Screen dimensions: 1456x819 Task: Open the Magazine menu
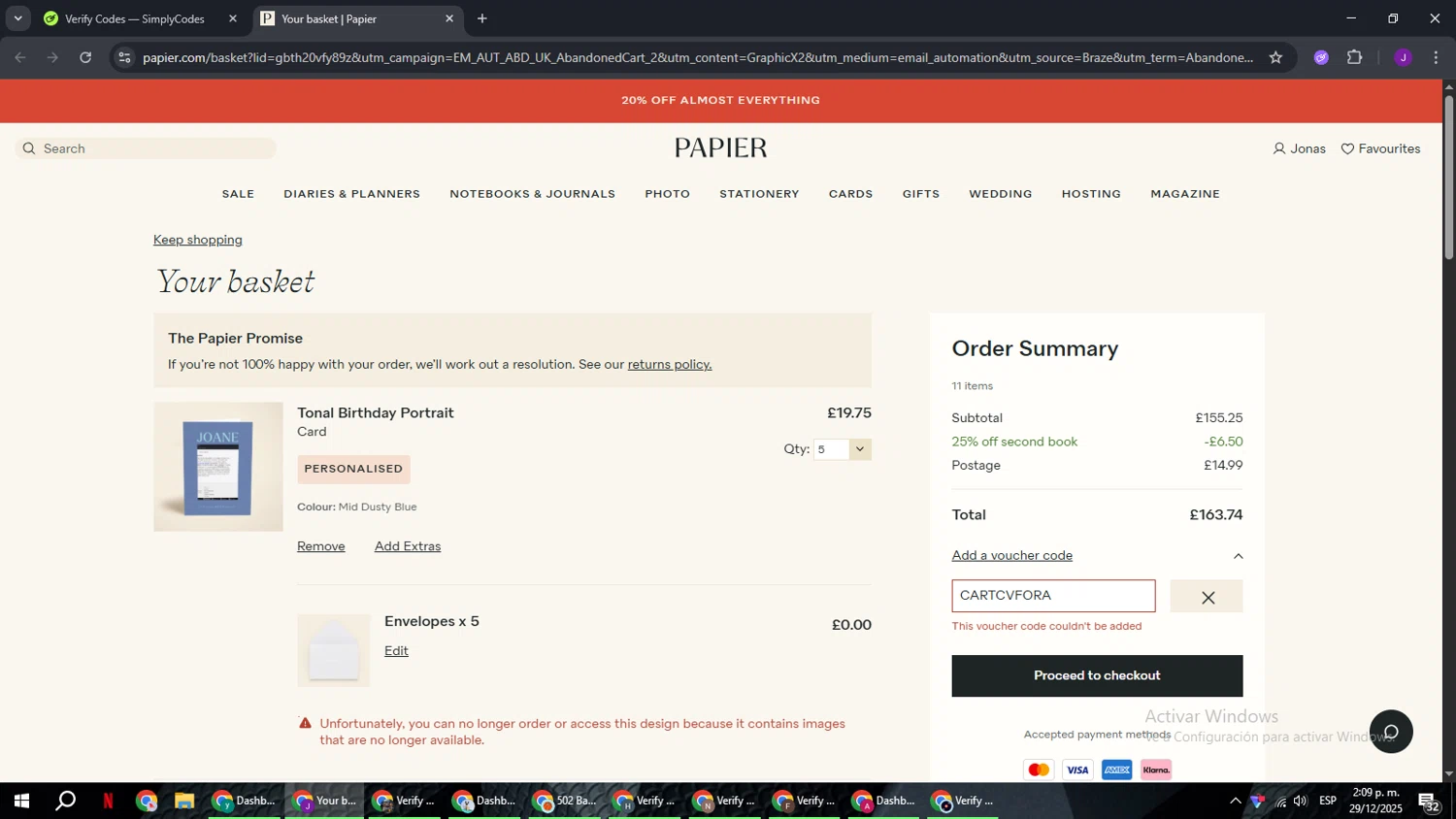pyautogui.click(x=1185, y=194)
